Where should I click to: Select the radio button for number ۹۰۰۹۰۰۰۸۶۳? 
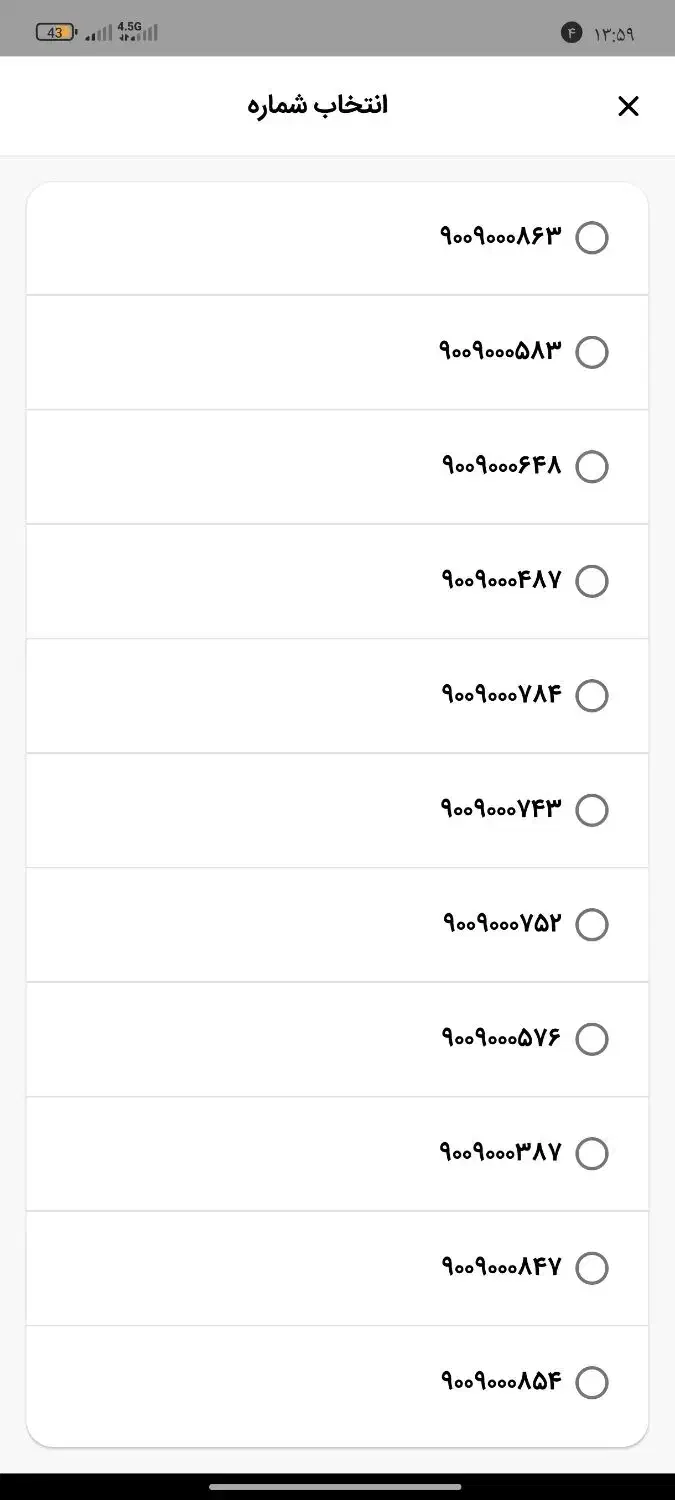pos(592,238)
